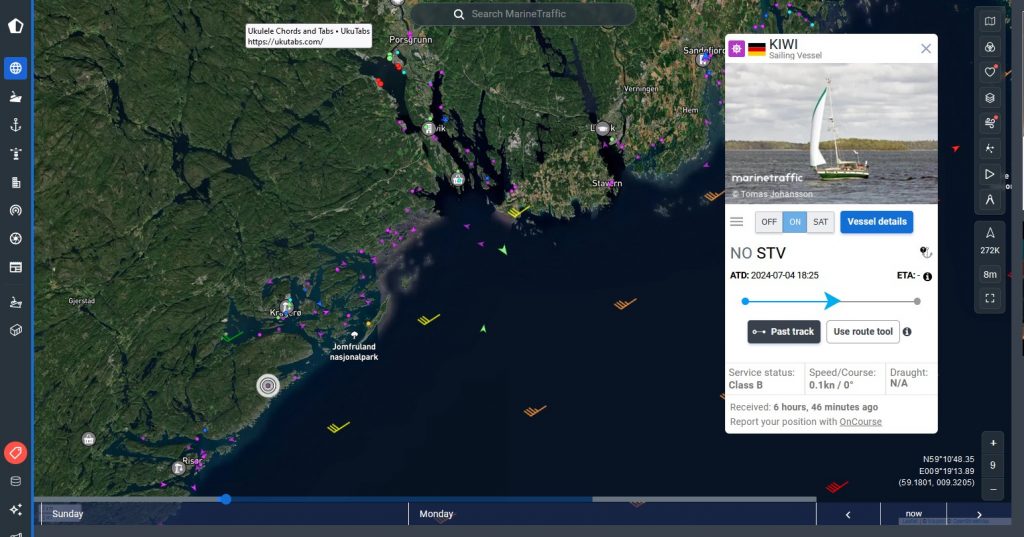Open the lighthouse icon in left sidebar
Viewport: 1024px width, 537px height.
tap(15, 154)
